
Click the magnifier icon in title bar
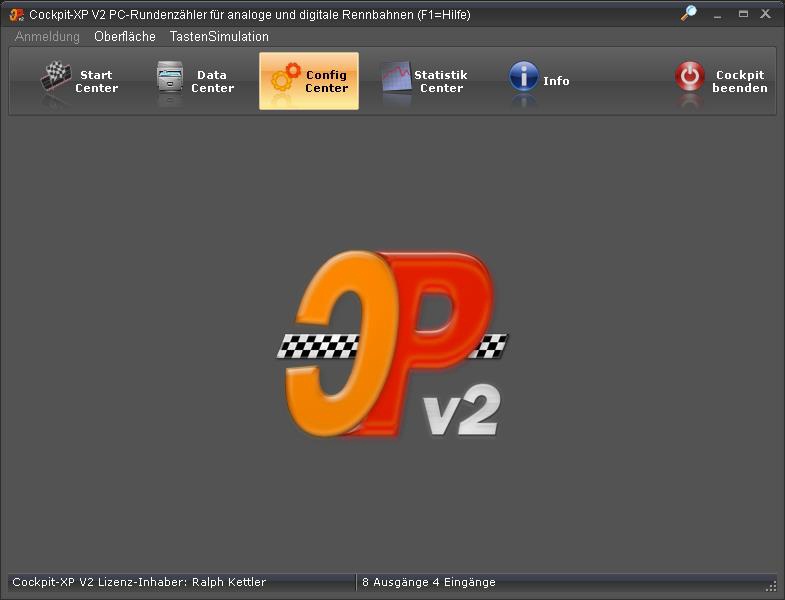pos(689,13)
